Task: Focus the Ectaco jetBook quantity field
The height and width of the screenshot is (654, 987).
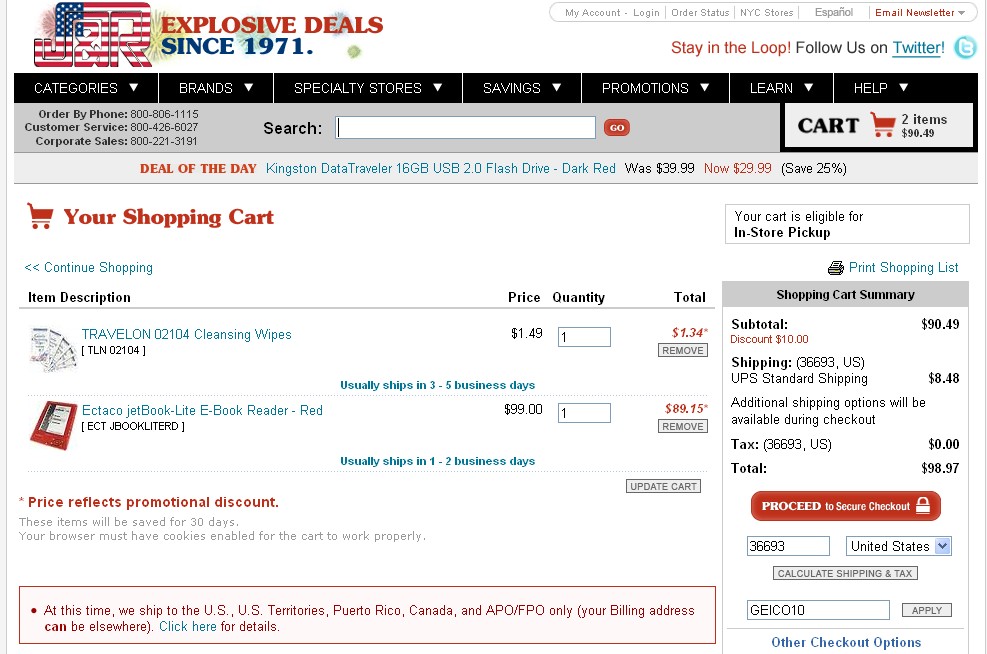Action: (x=584, y=413)
